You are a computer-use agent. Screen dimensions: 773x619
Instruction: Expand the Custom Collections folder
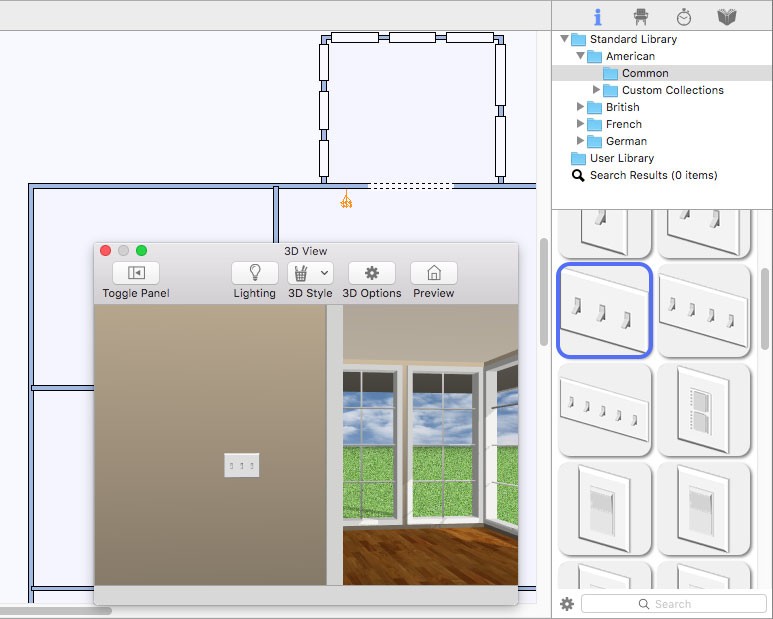[596, 90]
